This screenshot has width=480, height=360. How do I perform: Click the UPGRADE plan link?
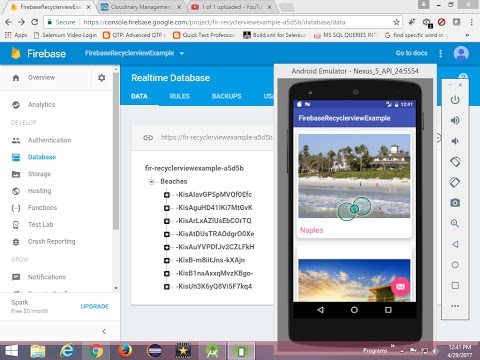pyautogui.click(x=95, y=306)
